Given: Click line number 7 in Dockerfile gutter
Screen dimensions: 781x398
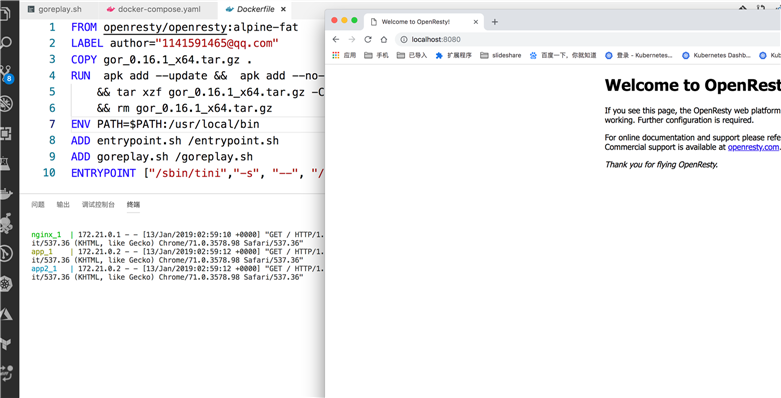Looking at the screenshot, I should [x=52, y=124].
